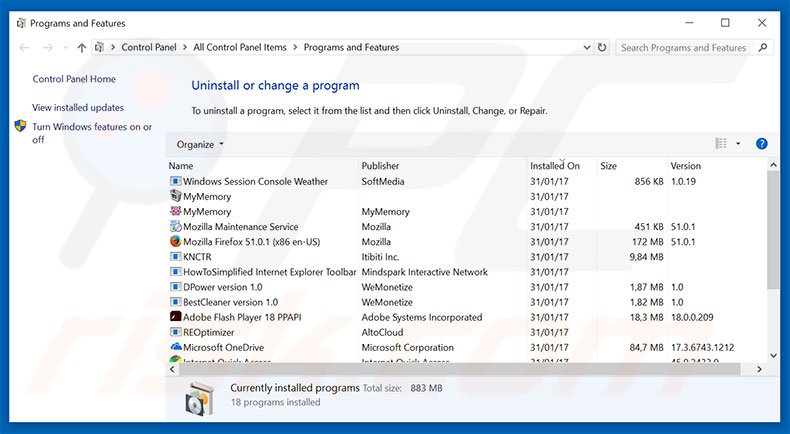This screenshot has width=790, height=434.
Task: Click the search magnifier icon
Action: pyautogui.click(x=763, y=47)
